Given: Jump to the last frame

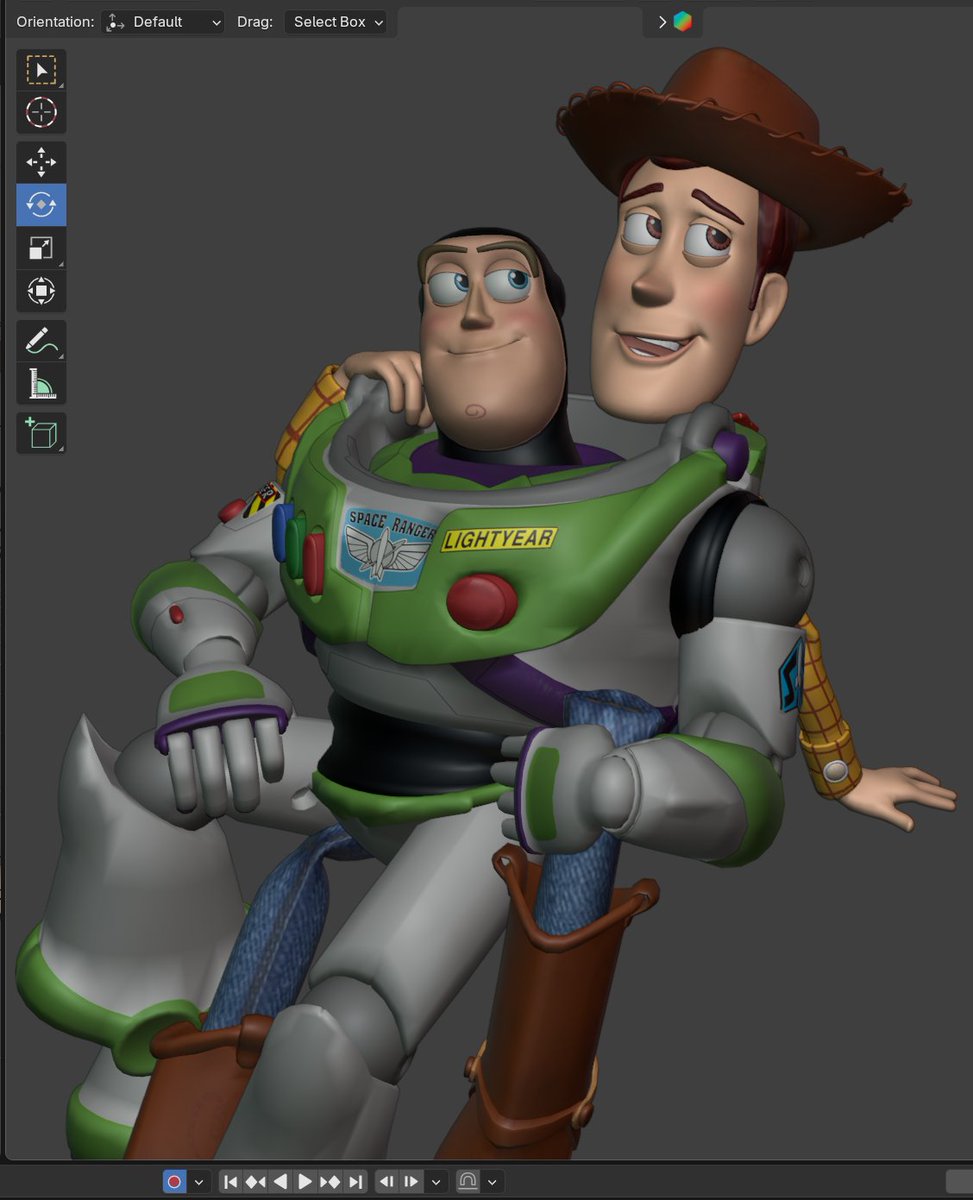Looking at the screenshot, I should coord(356,1182).
